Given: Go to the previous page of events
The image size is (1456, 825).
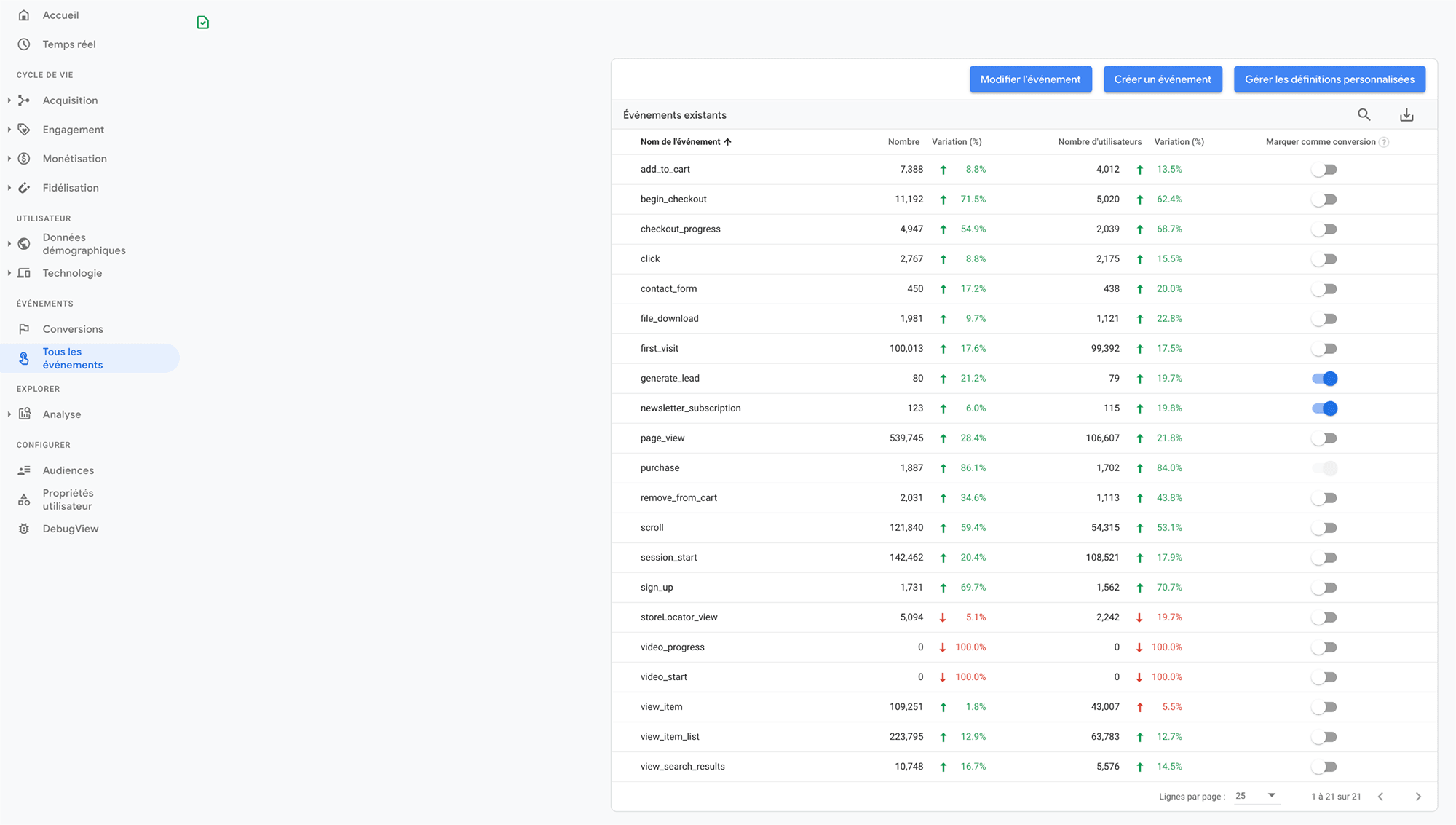Looking at the screenshot, I should pos(1380,797).
